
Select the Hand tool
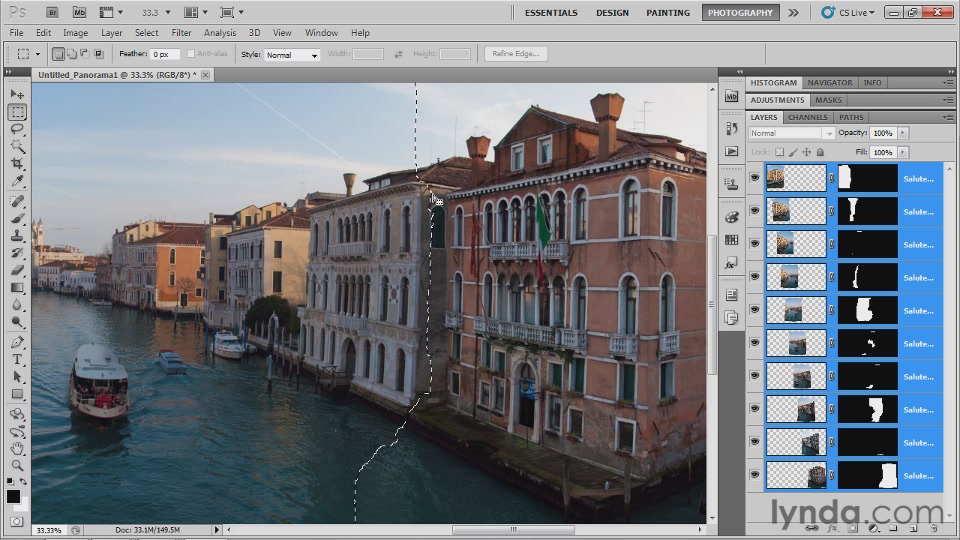tap(17, 449)
